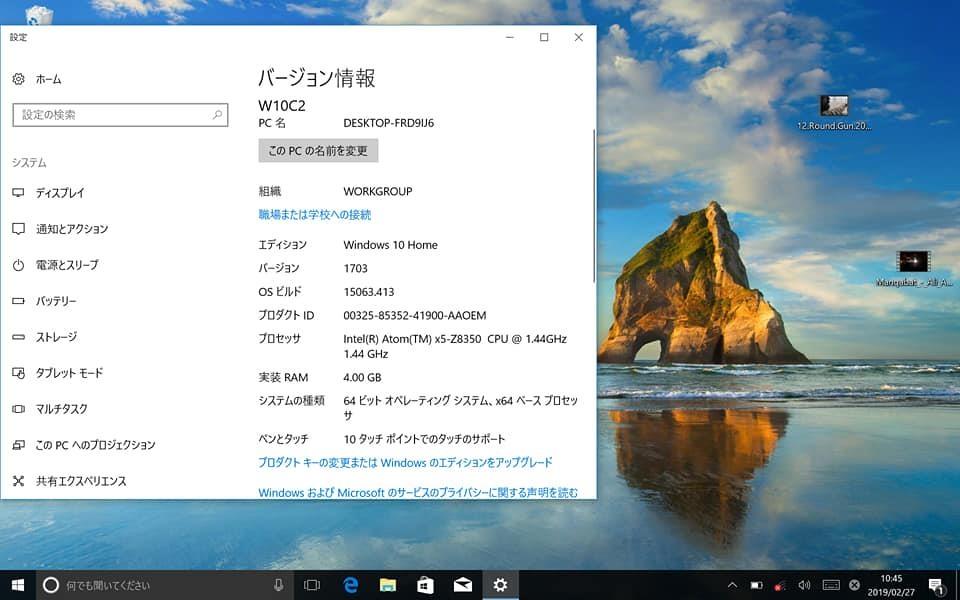Open the touch keyboard tray icon
This screenshot has height=600, width=960.
click(x=831, y=585)
